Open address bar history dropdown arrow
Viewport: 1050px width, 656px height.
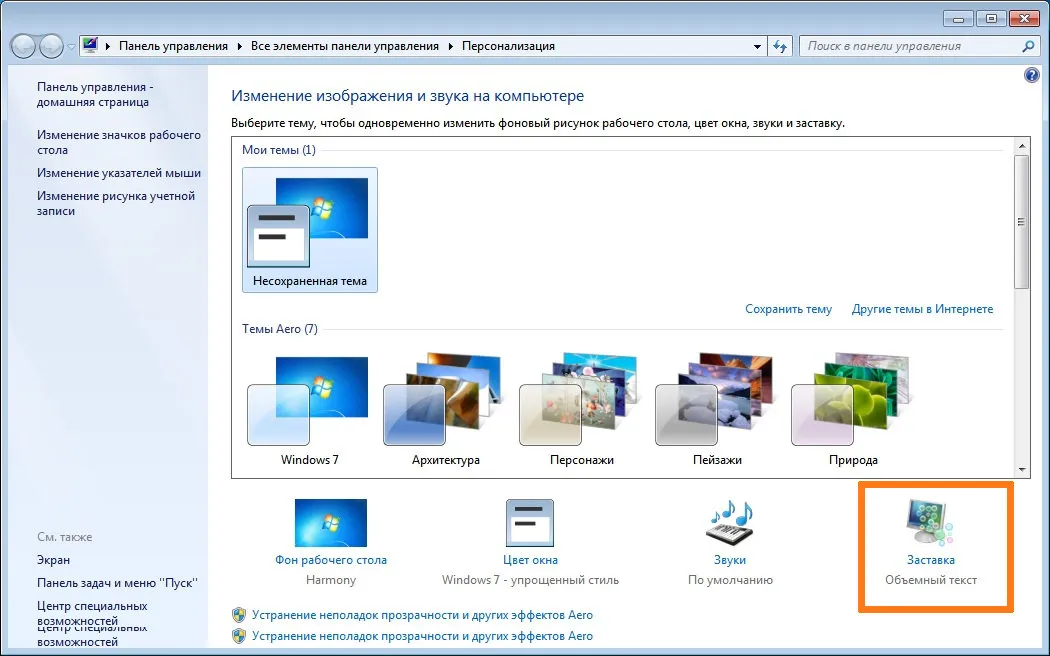click(757, 47)
